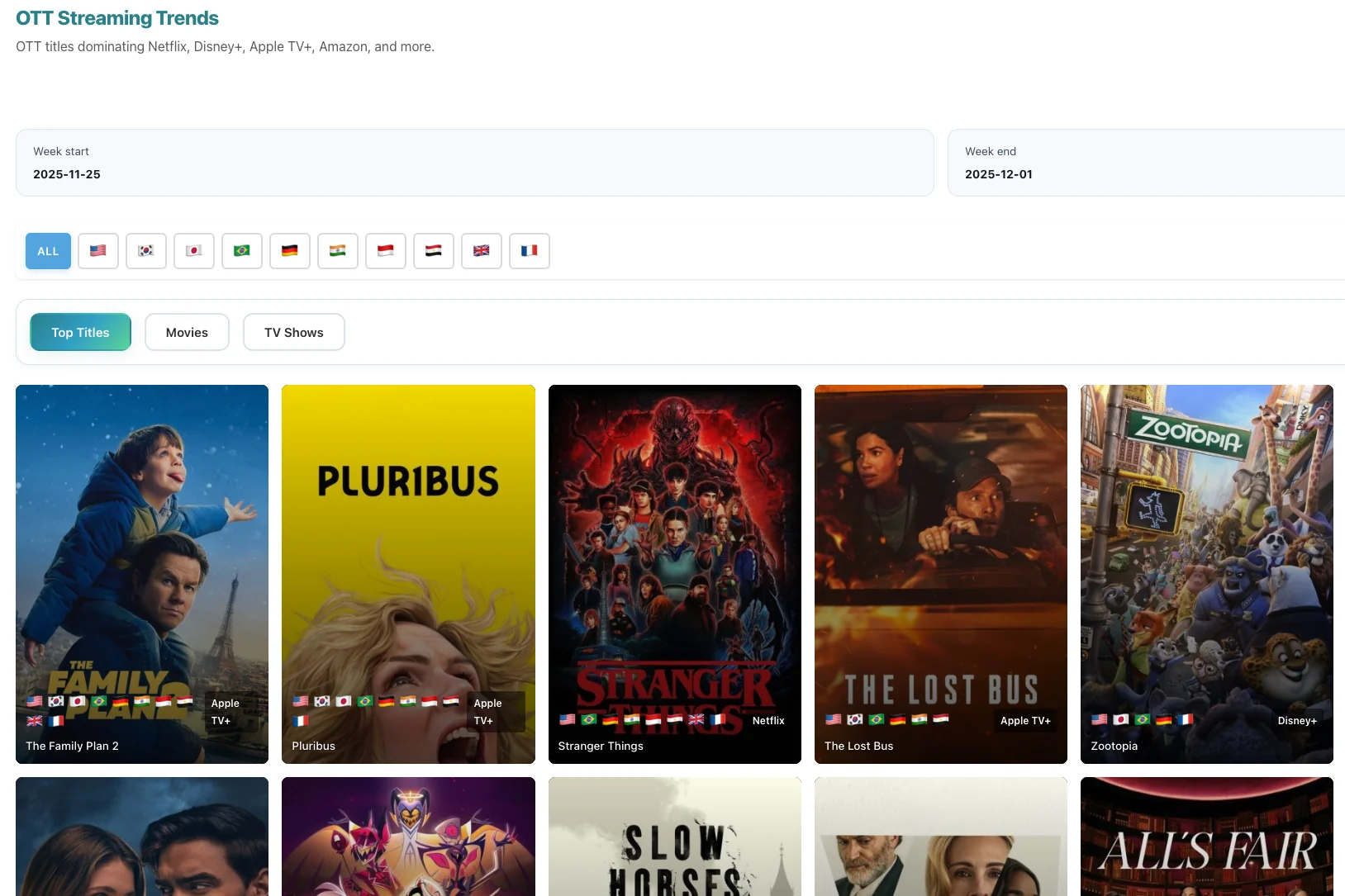Screen dimensions: 1345x896
Task: Open the Week start date field
Action: 474,164
